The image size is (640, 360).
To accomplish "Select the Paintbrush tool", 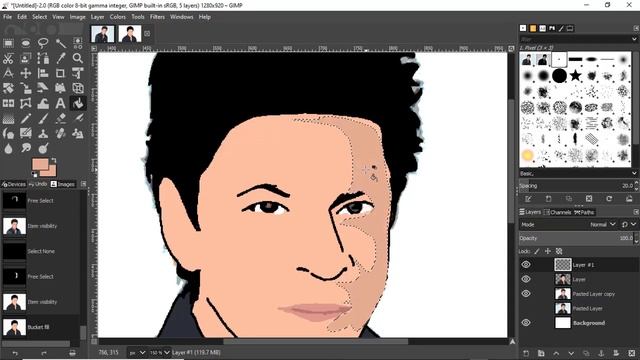I will [x=43, y=118].
